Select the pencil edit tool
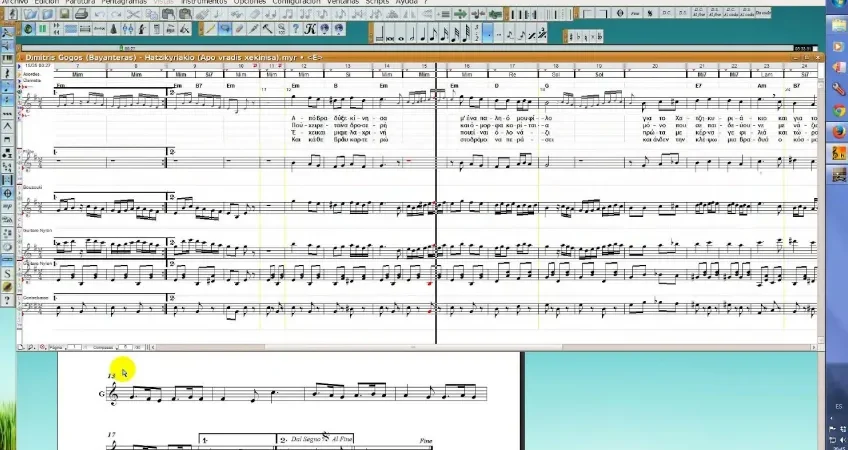 210,28
